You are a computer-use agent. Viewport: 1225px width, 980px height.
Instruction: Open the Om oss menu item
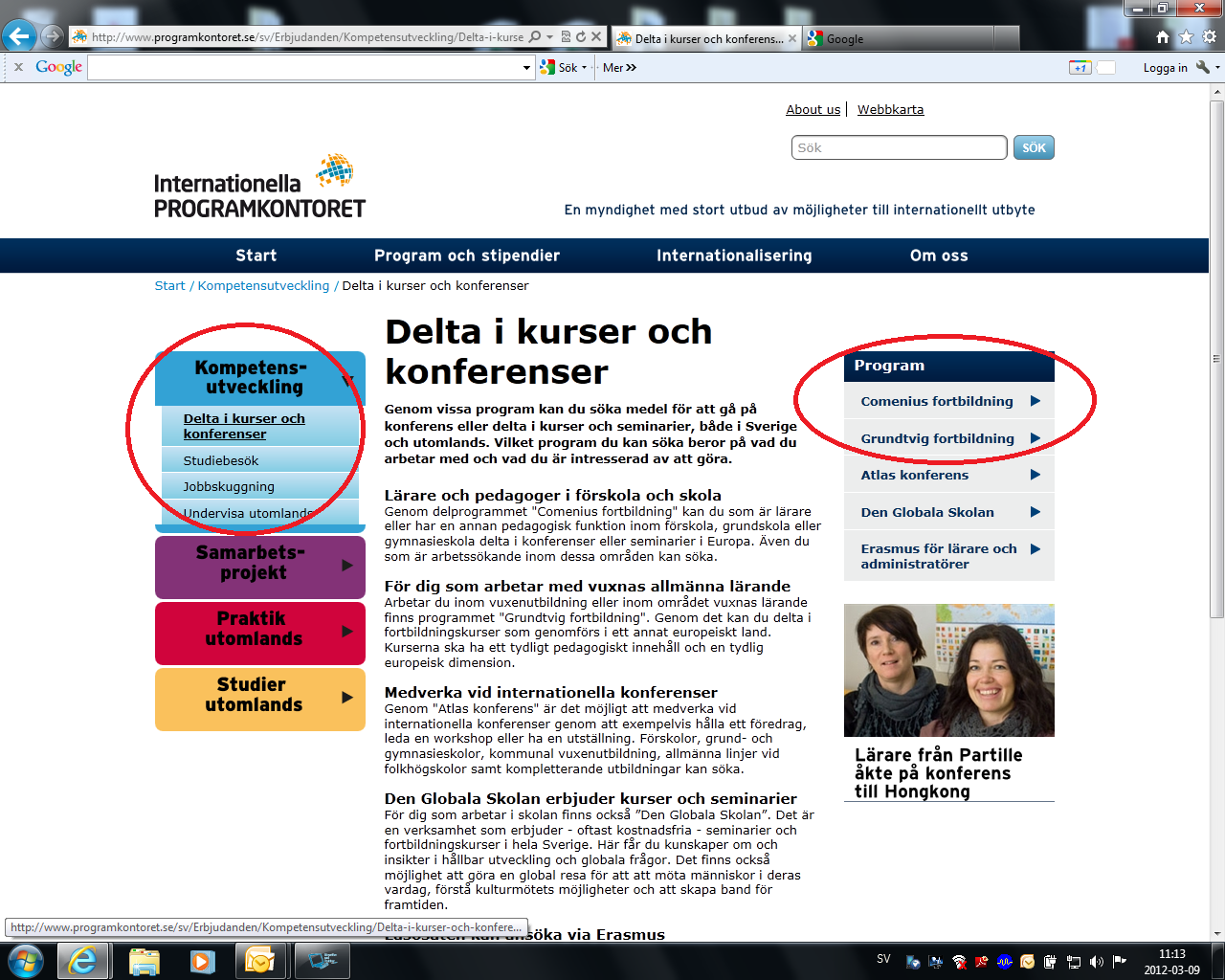(939, 256)
